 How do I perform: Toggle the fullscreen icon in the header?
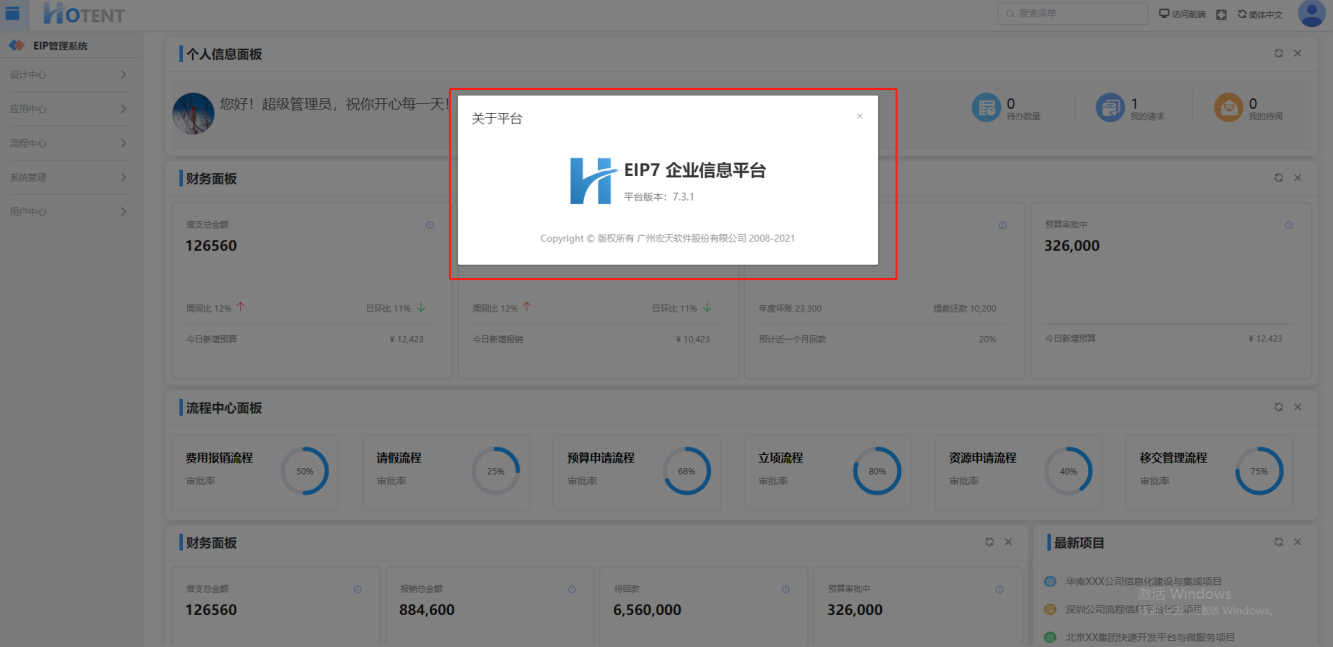[x=1221, y=14]
